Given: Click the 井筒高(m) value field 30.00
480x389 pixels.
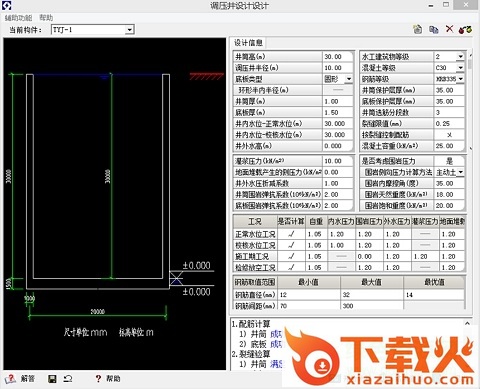Looking at the screenshot, I should (337, 57).
